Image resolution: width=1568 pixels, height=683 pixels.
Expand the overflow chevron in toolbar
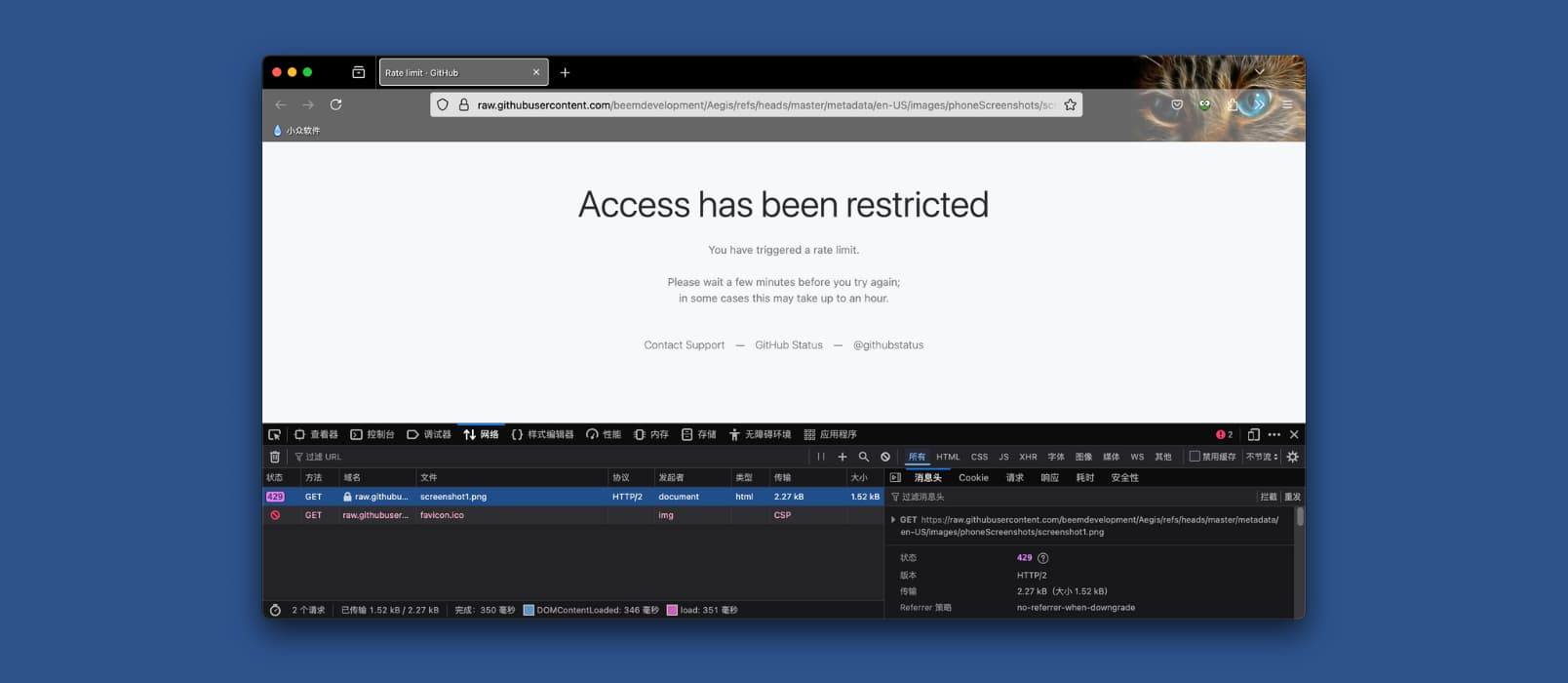(1259, 103)
